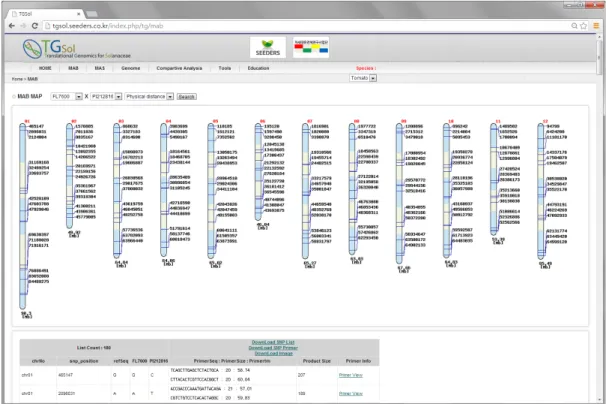This screenshot has height=404, width=606.
Task: Click the 'snp_position' column header
Action: (84, 361)
